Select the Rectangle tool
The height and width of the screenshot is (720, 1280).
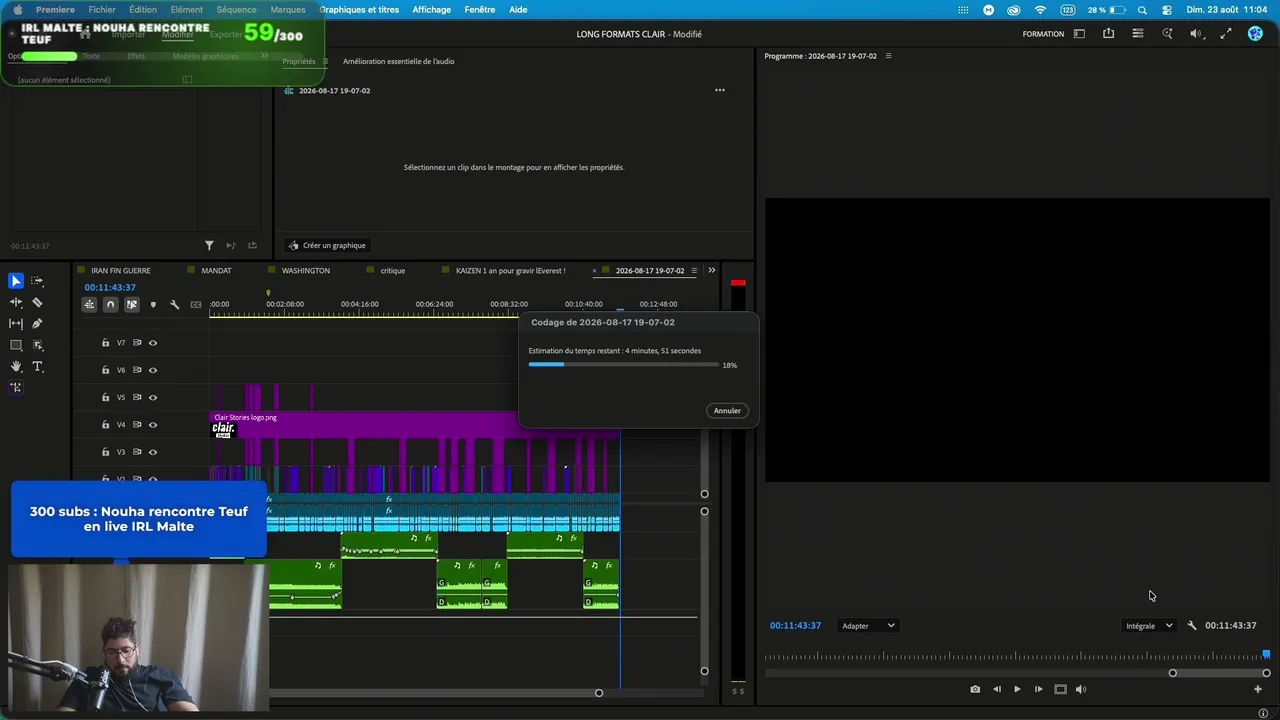pos(16,345)
